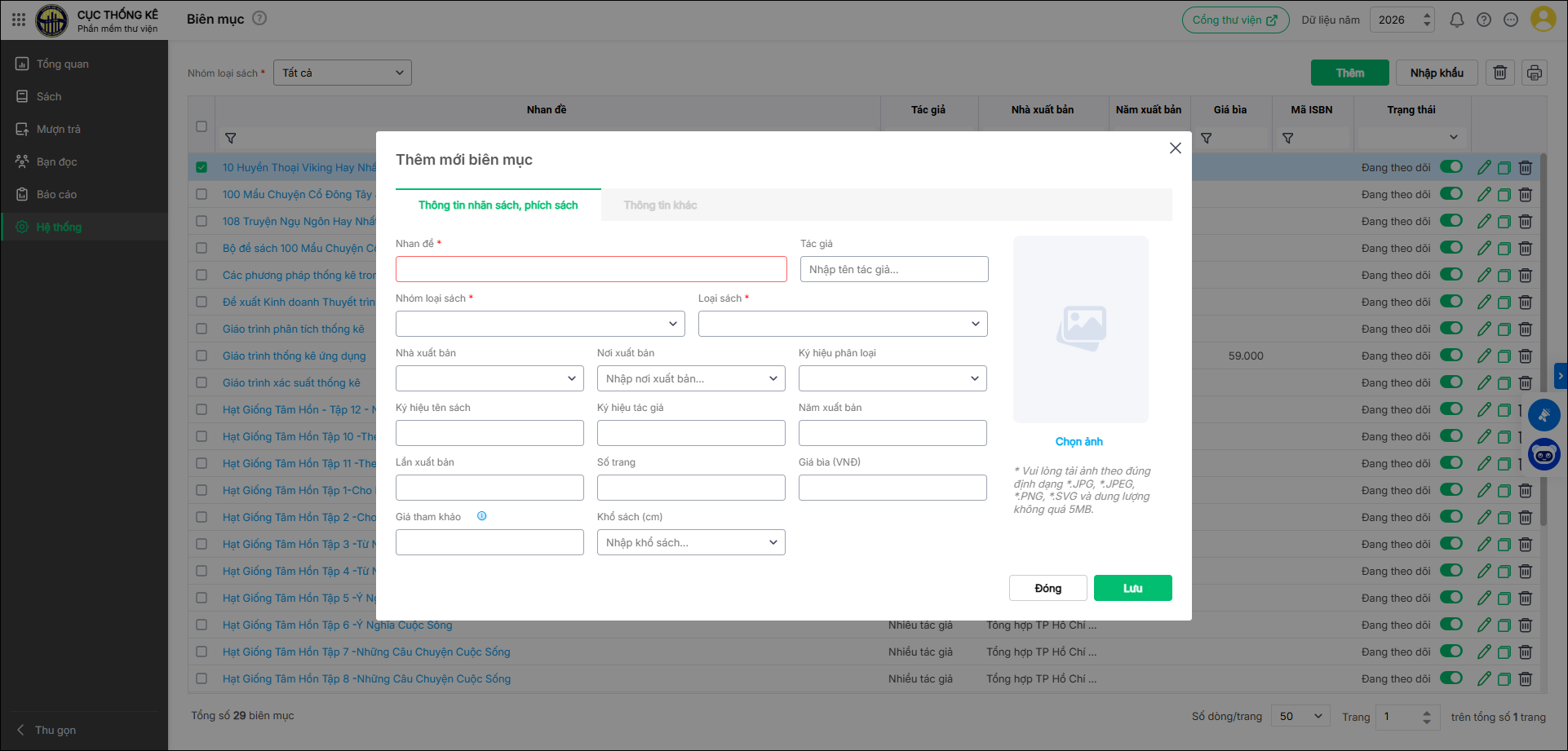Click the print icon in toolbar
The image size is (1568, 751).
pyautogui.click(x=1534, y=73)
